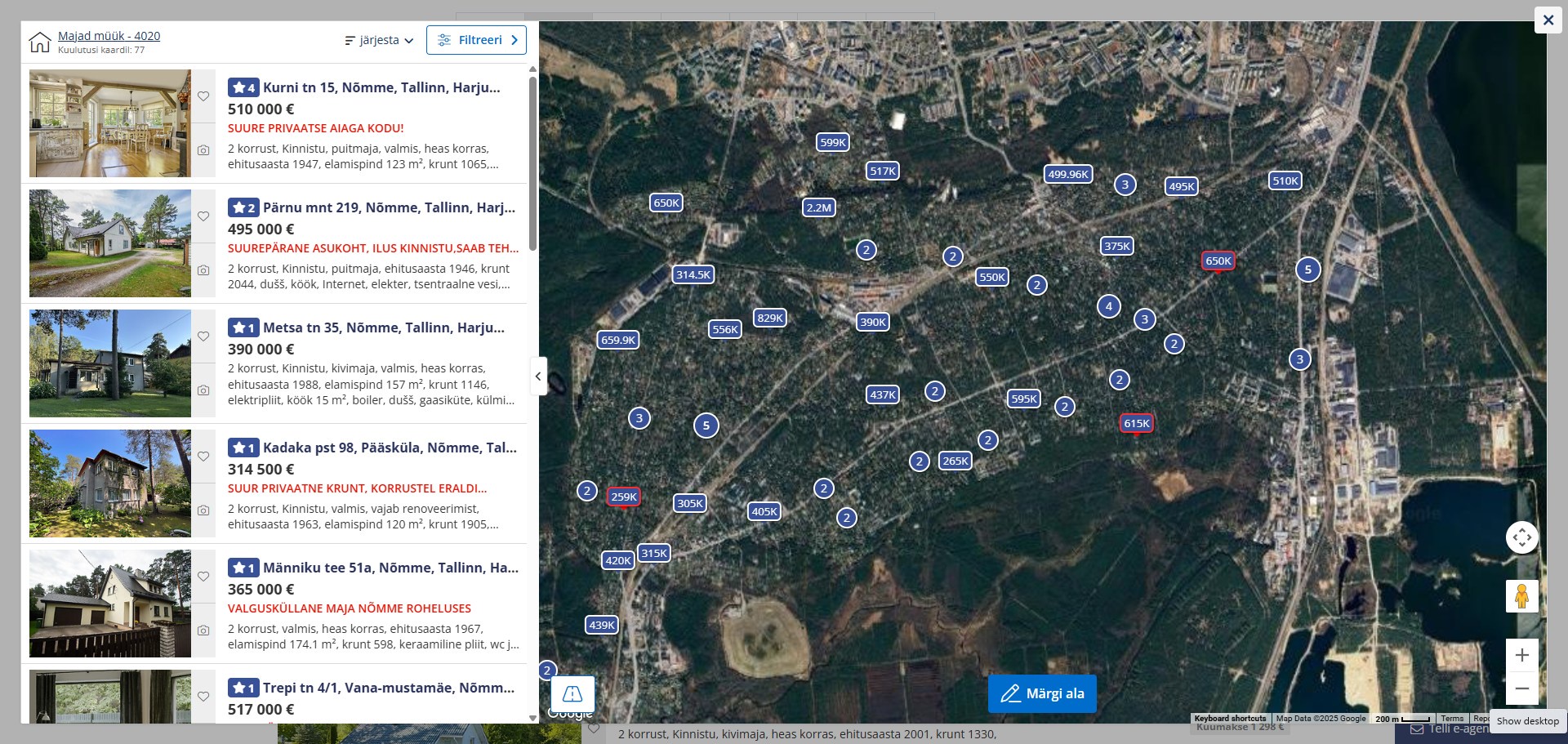Open the Filtreeri filter panel
1568x744 pixels.
coord(476,40)
